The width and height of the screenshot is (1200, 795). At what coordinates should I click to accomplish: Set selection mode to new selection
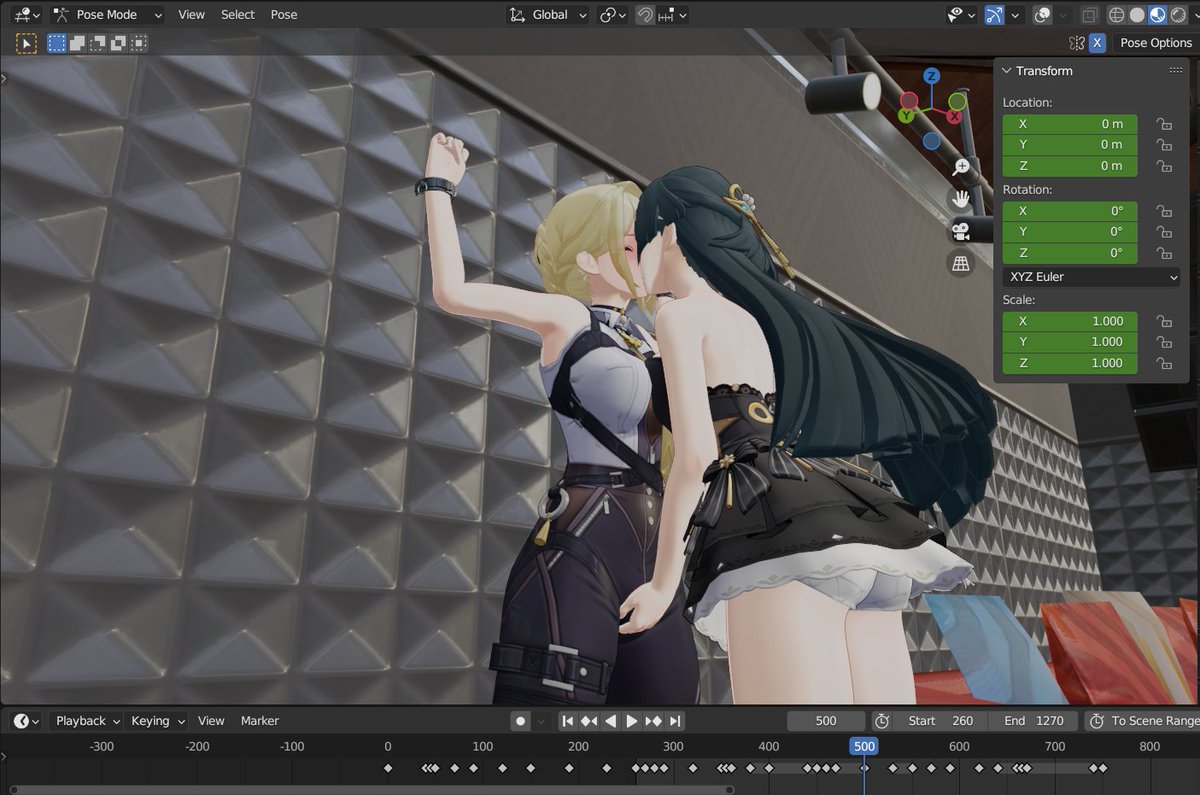(57, 43)
